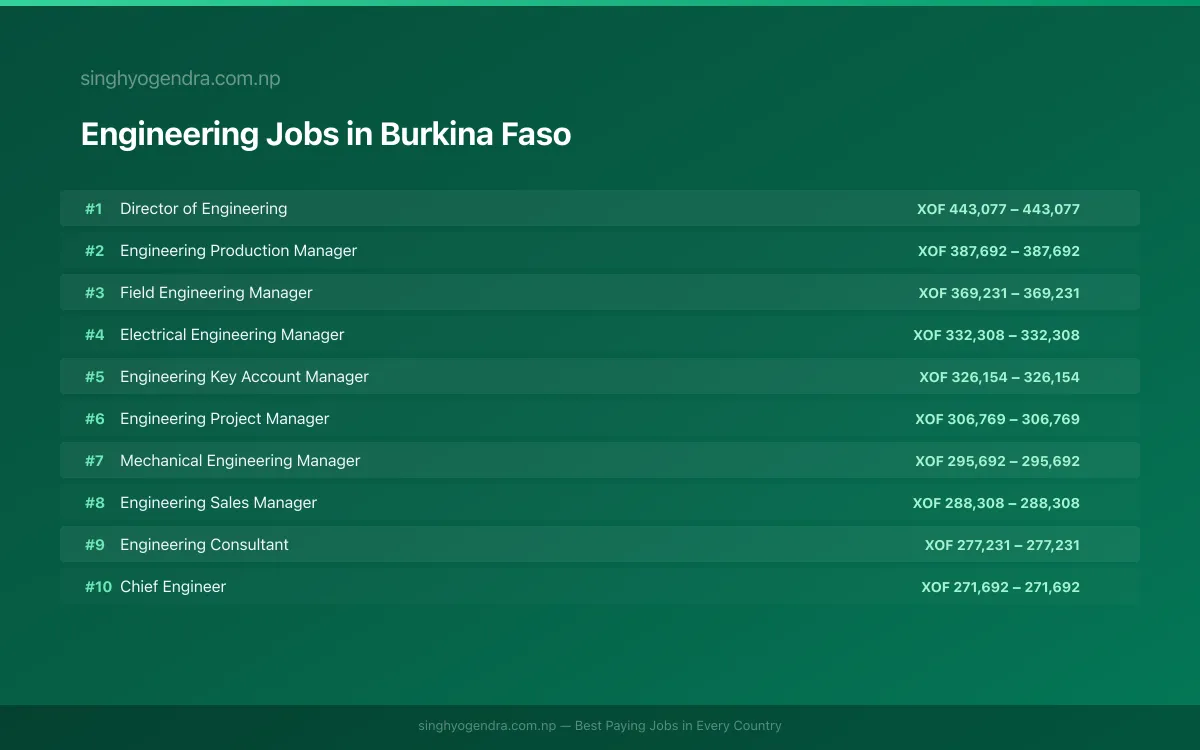
Task: Select the Engineering Project Manager job title
Action: [224, 419]
